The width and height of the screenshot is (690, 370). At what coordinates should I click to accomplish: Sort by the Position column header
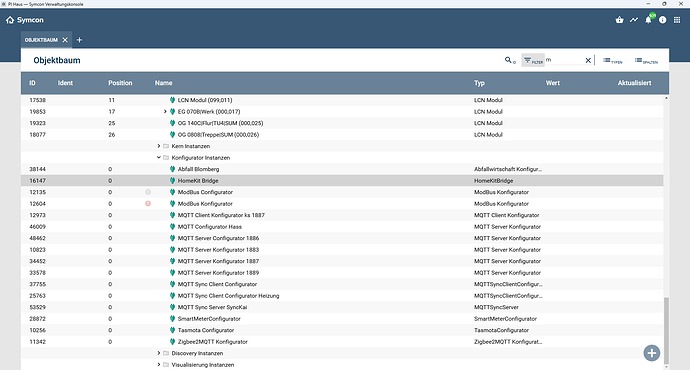[x=120, y=83]
